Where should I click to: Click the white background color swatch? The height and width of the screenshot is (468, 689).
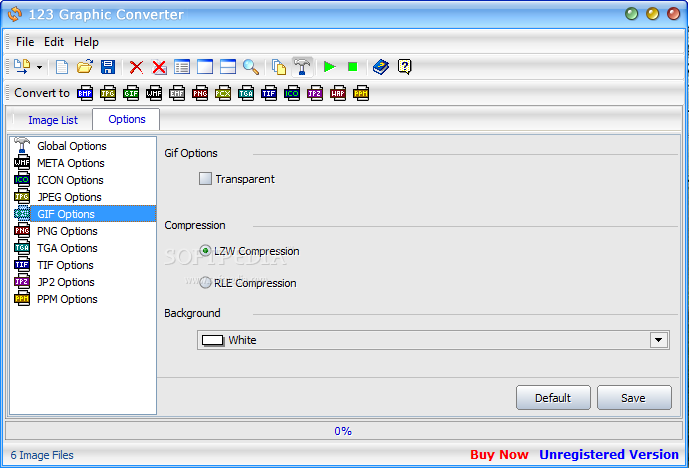point(213,340)
